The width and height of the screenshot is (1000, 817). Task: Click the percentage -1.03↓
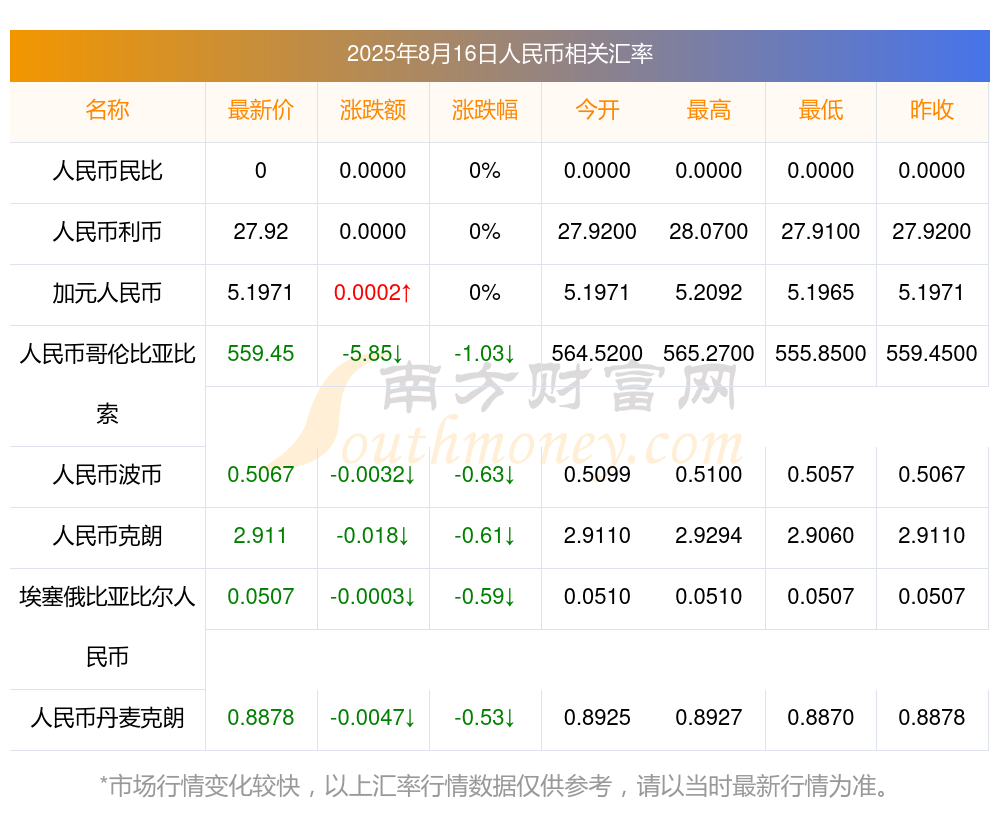pos(485,353)
